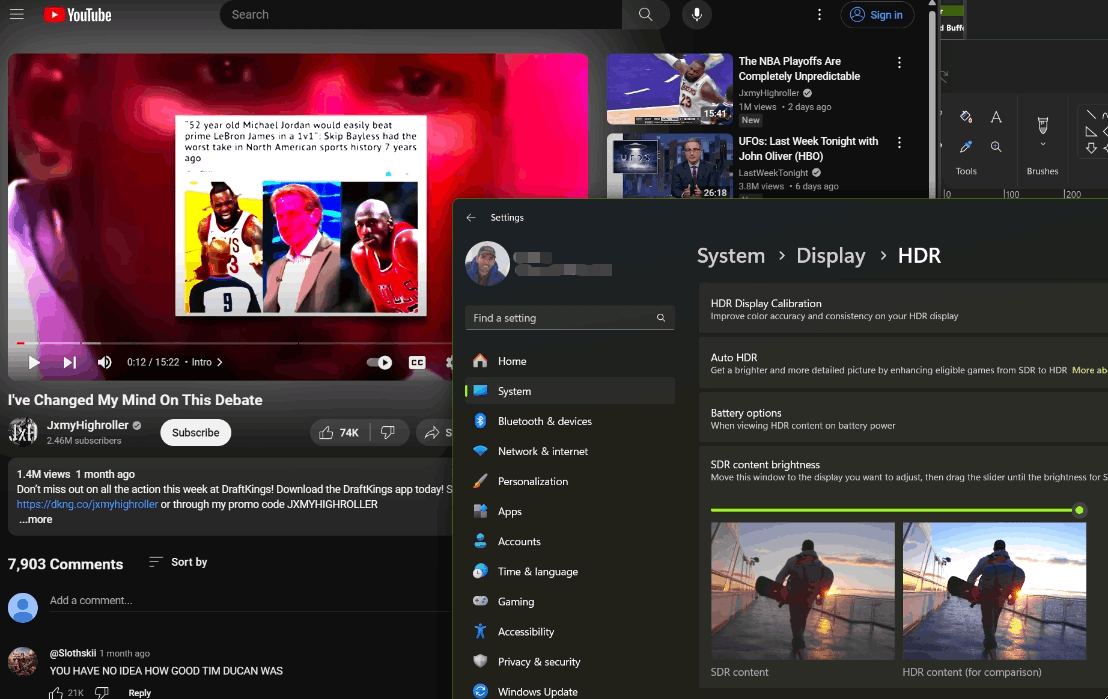
Task: Select the Color picker tool in Paint
Action: coord(966,146)
